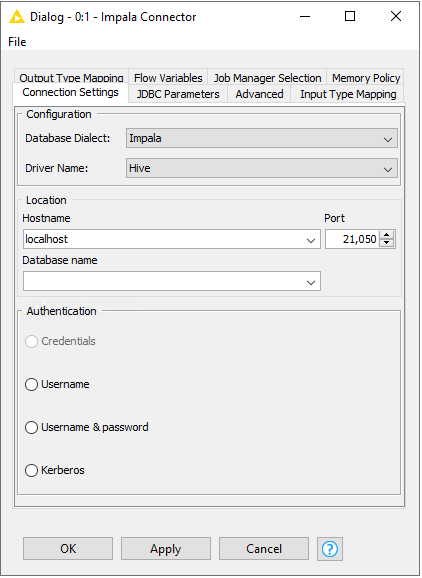Viewport: 422px width, 578px height.
Task: Open the Advanced tab
Action: click(259, 94)
